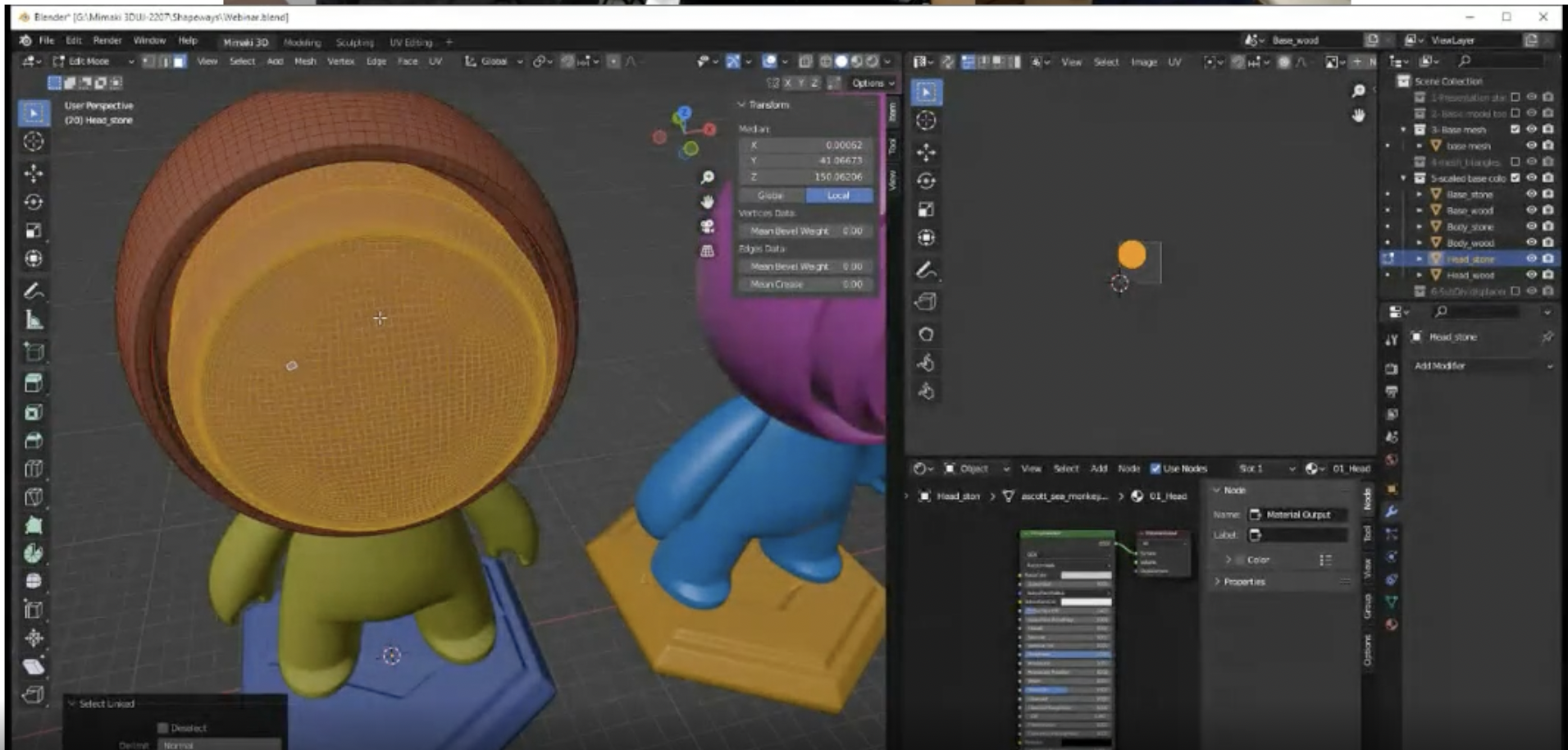This screenshot has height=750, width=1568.
Task: Select the Extrude Region tool
Action: 34,382
